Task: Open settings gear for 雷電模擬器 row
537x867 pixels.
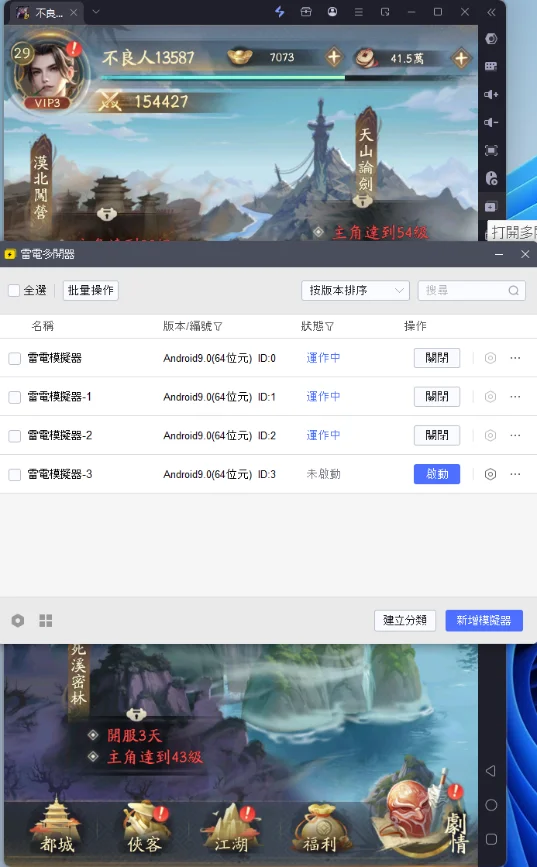Action: 491,358
